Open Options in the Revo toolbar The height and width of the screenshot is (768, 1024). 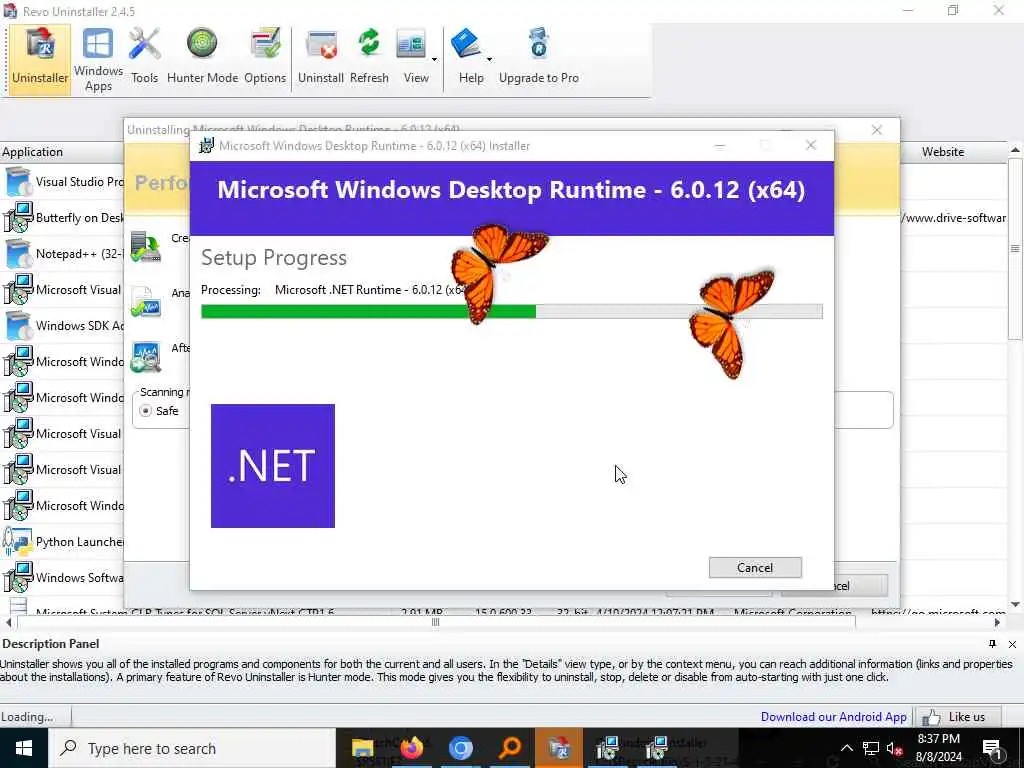pos(264,57)
